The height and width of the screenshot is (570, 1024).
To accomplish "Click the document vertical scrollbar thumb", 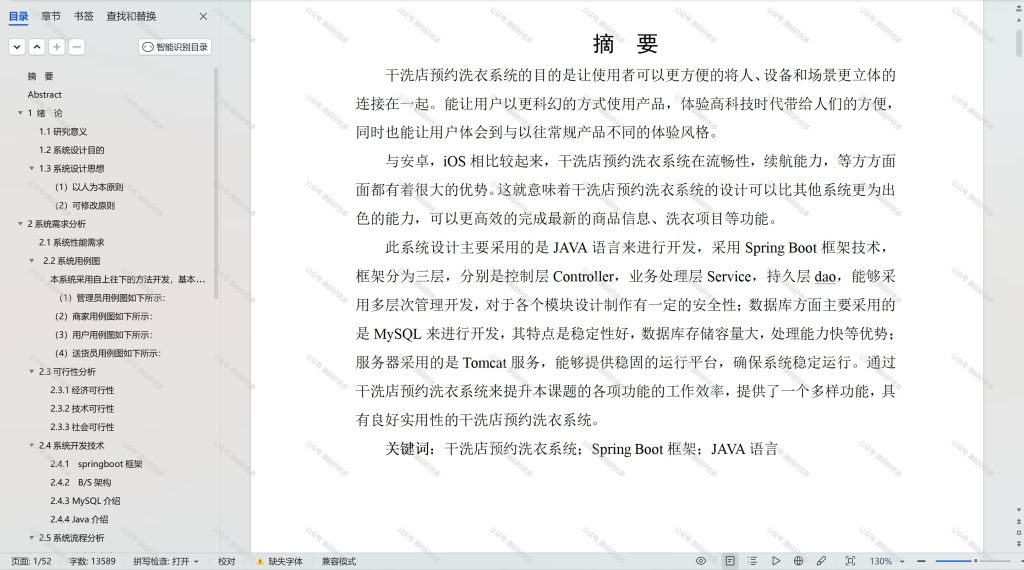I will pos(1019,42).
